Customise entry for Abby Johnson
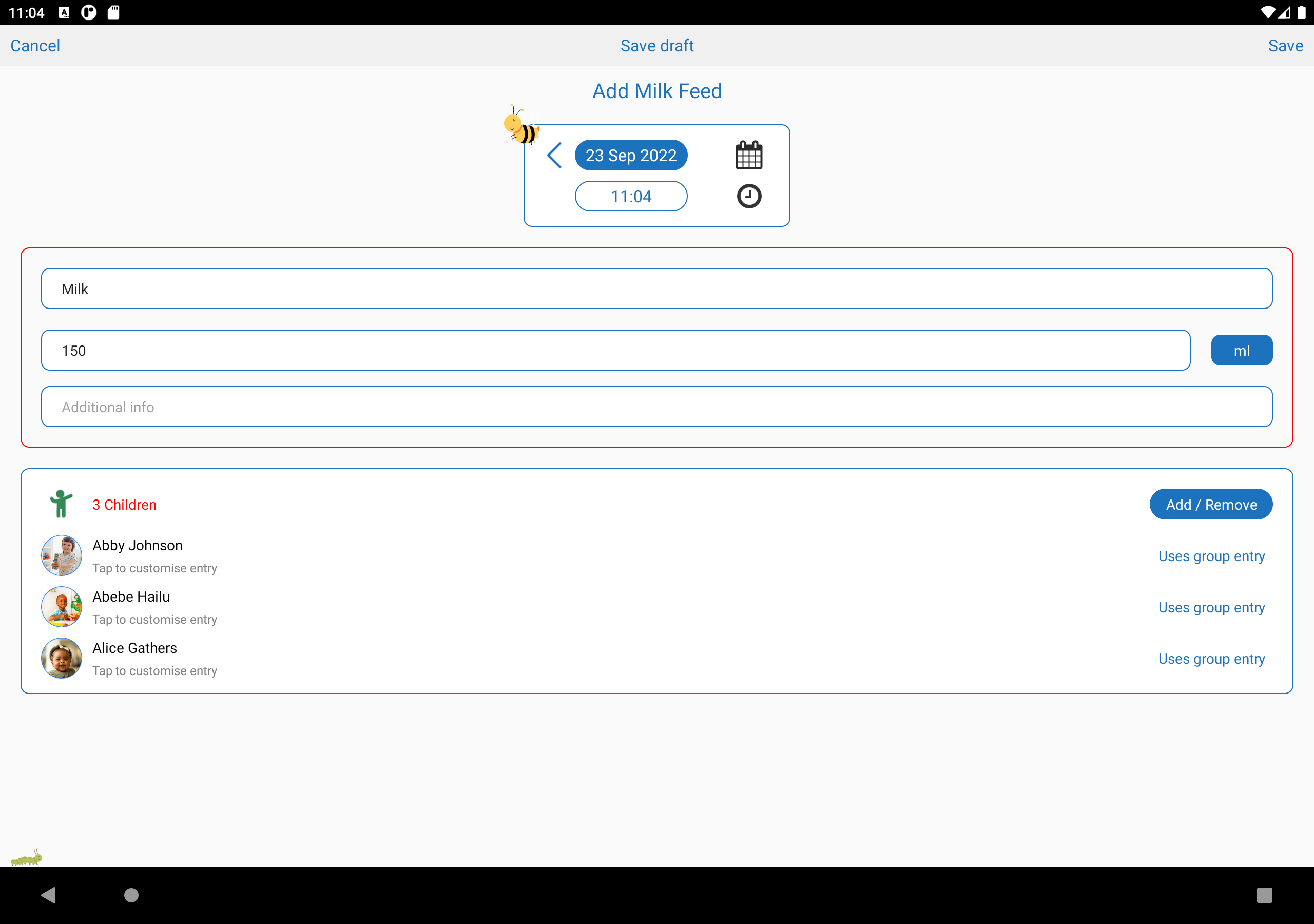The height and width of the screenshot is (924, 1314). coord(154,568)
